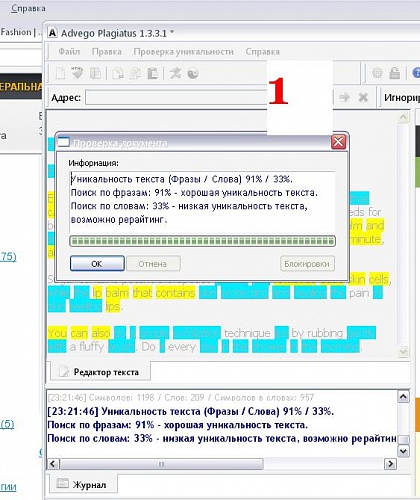Screen dimensions: 420x500
Task: Click the word 'every' in editor text
Action: [182, 347]
